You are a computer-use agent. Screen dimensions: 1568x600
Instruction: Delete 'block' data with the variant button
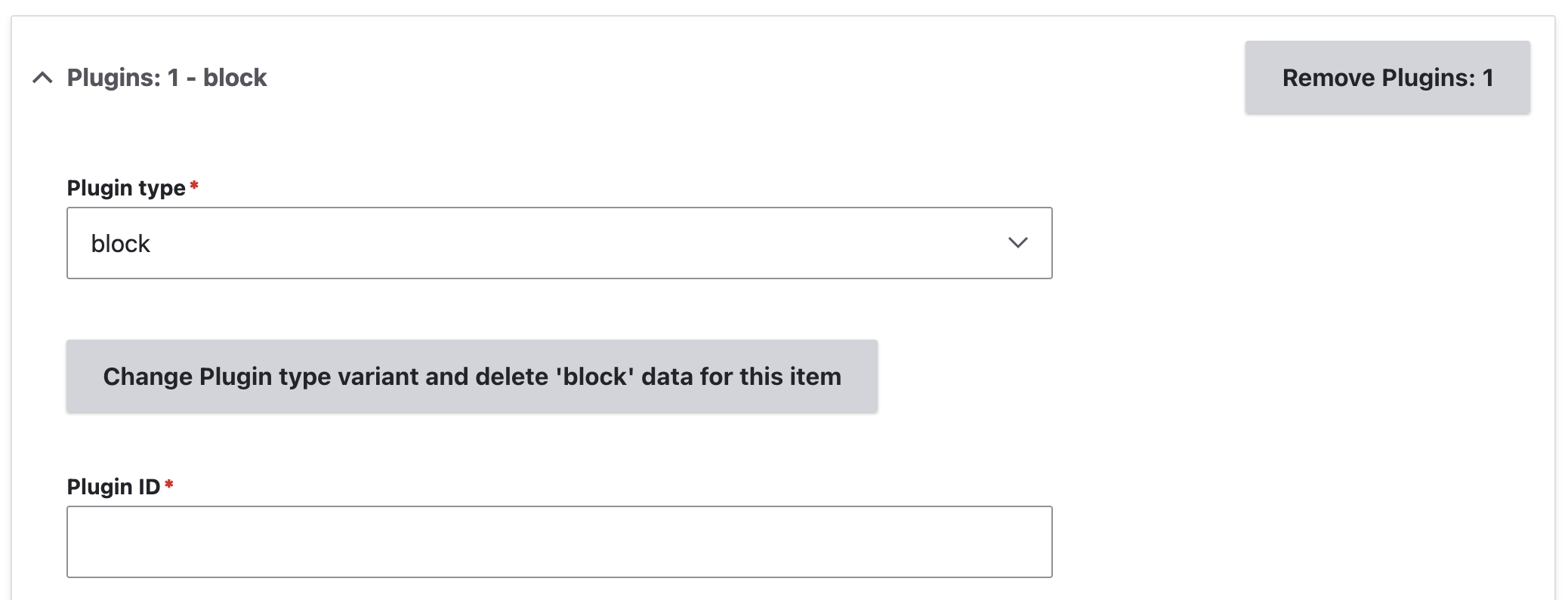click(x=471, y=376)
